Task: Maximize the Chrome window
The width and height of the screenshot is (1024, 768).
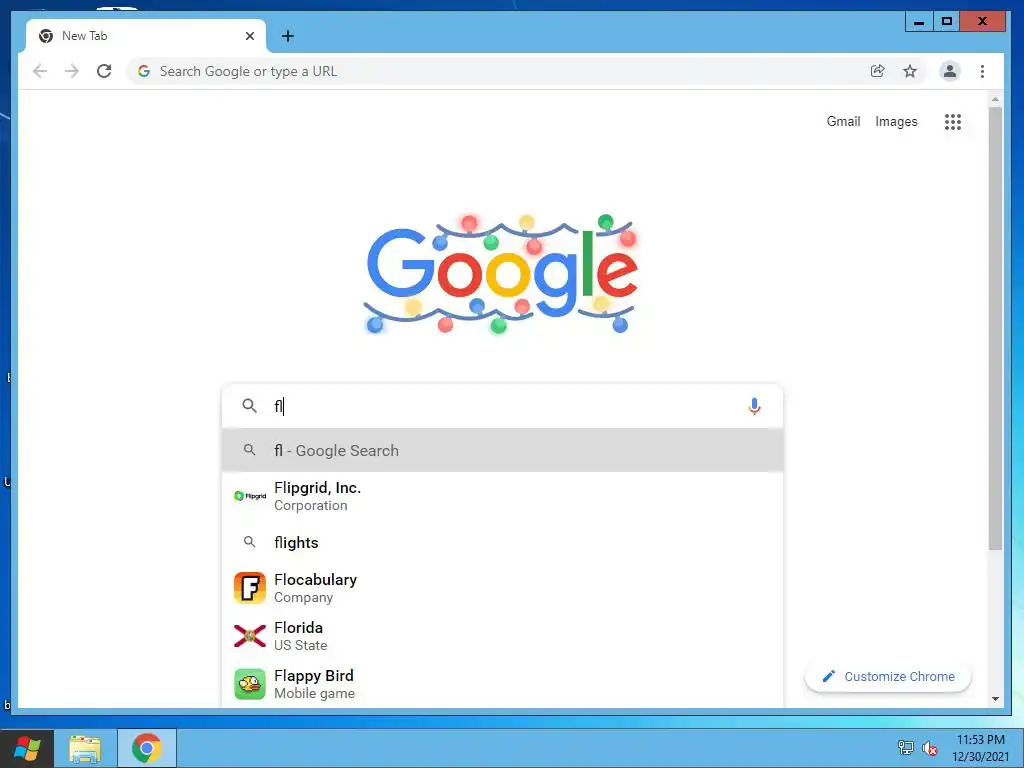Action: coord(946,22)
